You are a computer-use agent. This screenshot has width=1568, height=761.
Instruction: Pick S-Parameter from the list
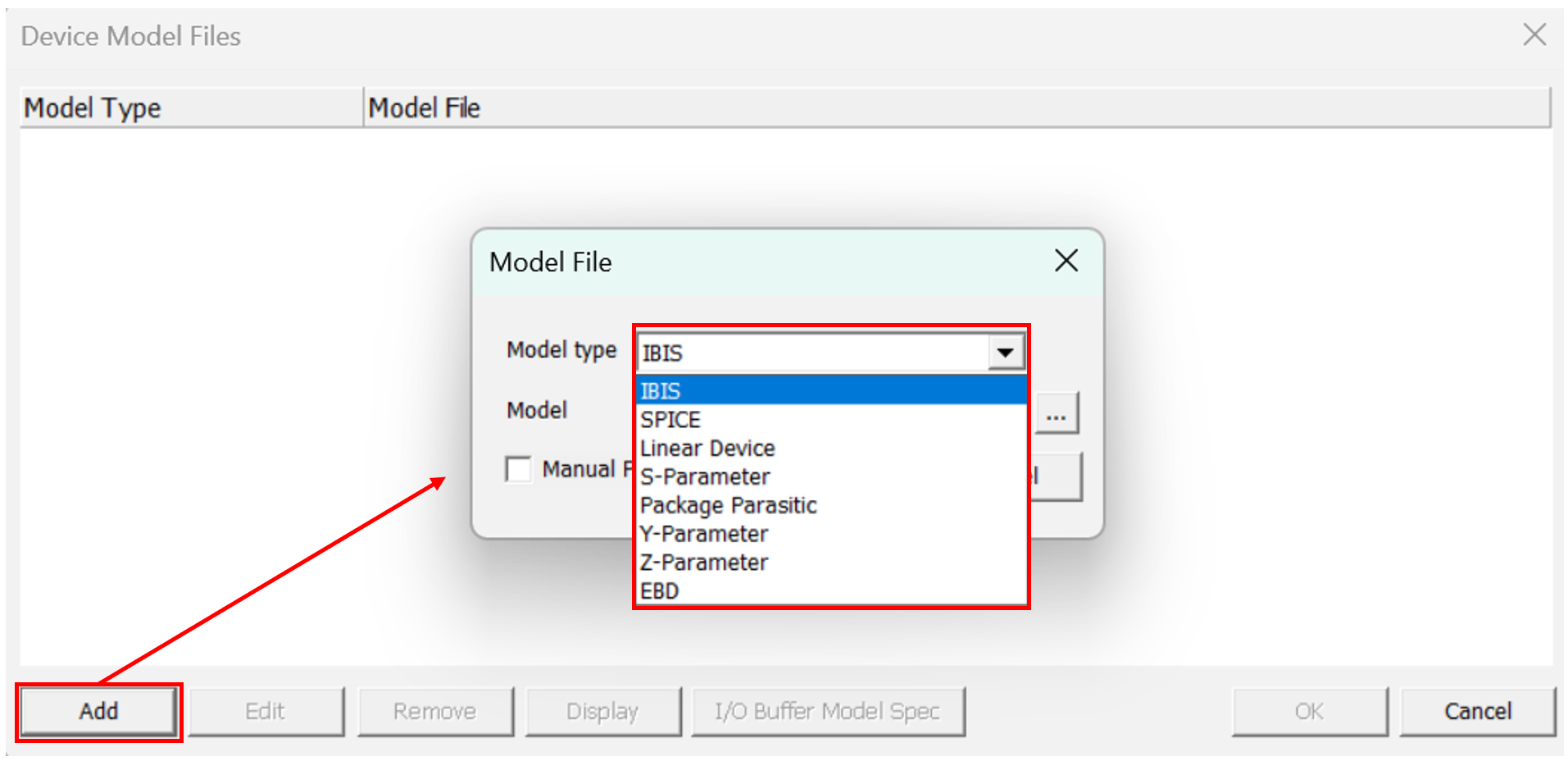830,476
